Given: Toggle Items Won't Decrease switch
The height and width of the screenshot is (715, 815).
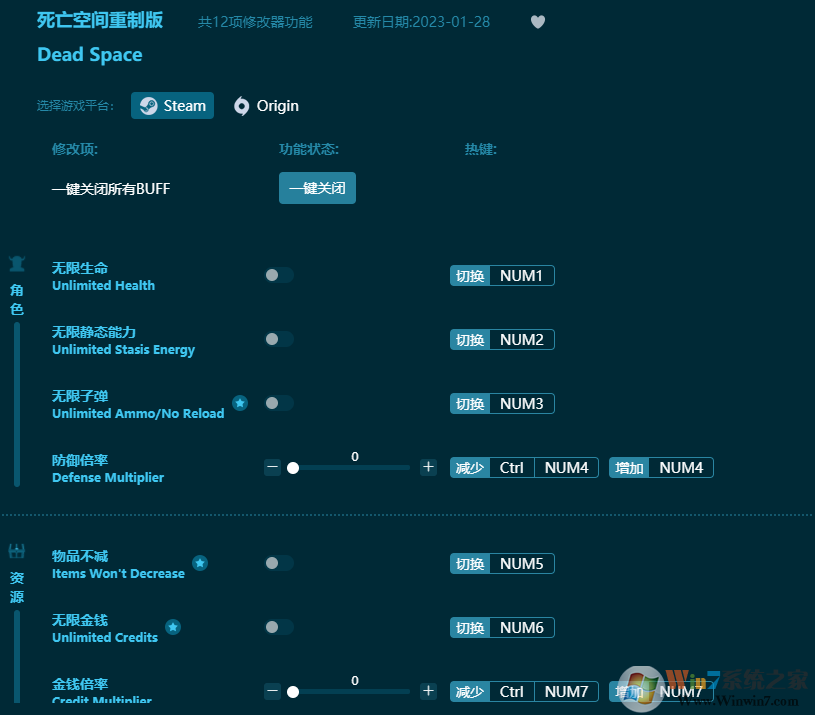Looking at the screenshot, I should pos(279,563).
